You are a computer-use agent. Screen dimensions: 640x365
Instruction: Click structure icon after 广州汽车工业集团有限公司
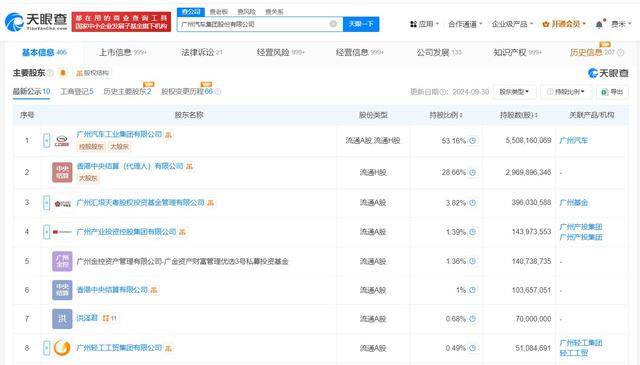click(x=168, y=134)
